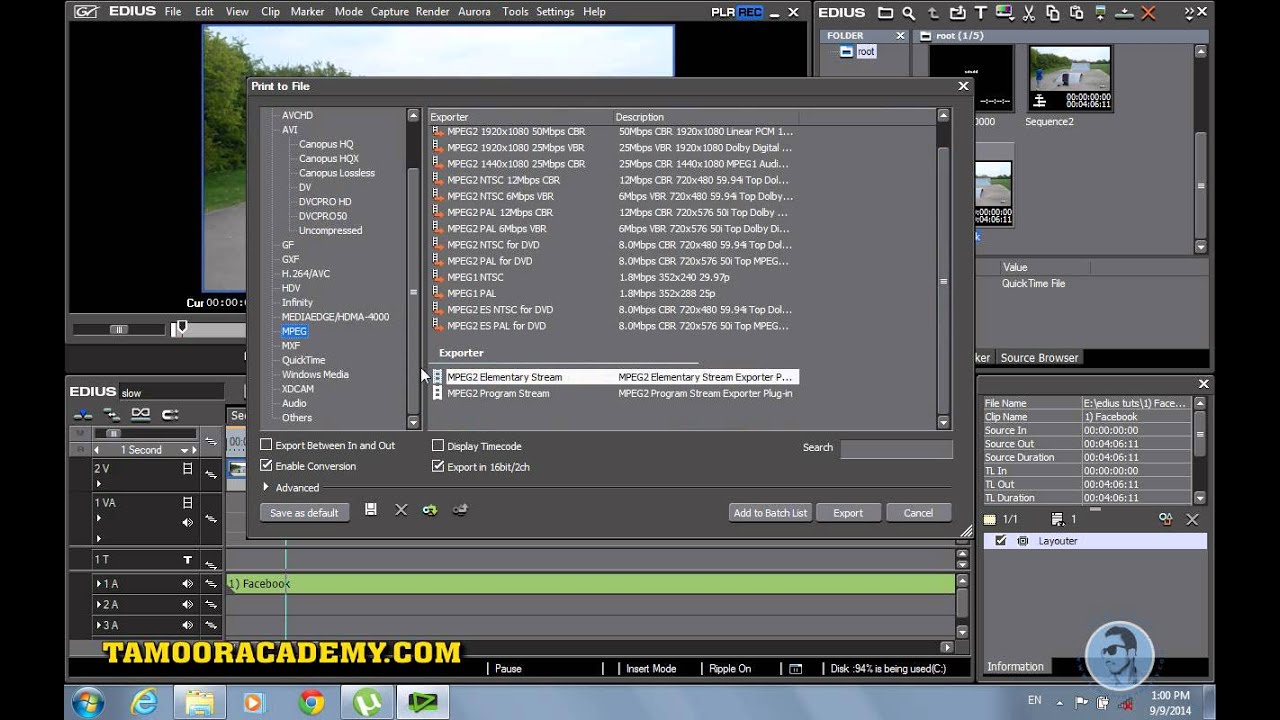Click the scissors Cut icon in Bin
This screenshot has height=720, width=1280.
coord(1028,12)
